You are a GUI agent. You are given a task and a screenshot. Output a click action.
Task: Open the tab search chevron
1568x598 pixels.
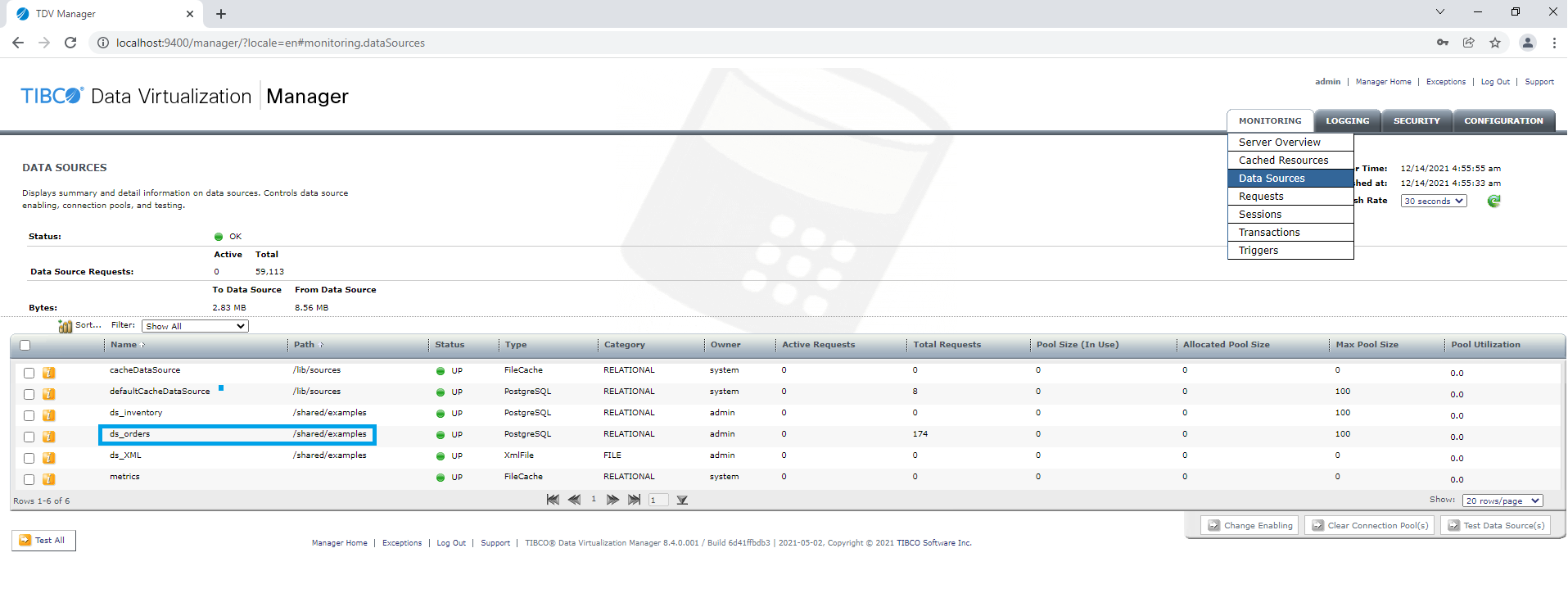(1440, 11)
